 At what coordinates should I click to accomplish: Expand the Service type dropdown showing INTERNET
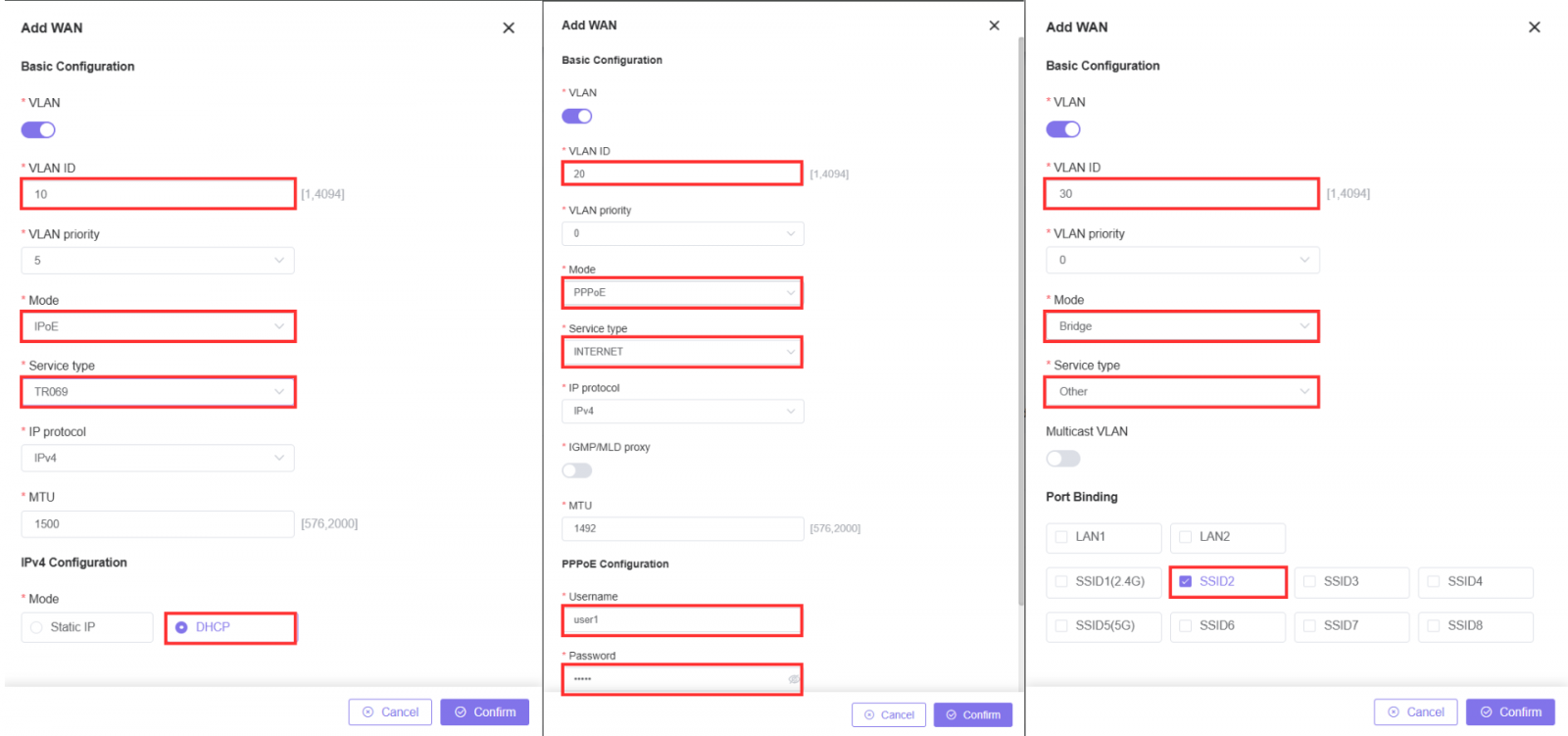[x=682, y=352]
